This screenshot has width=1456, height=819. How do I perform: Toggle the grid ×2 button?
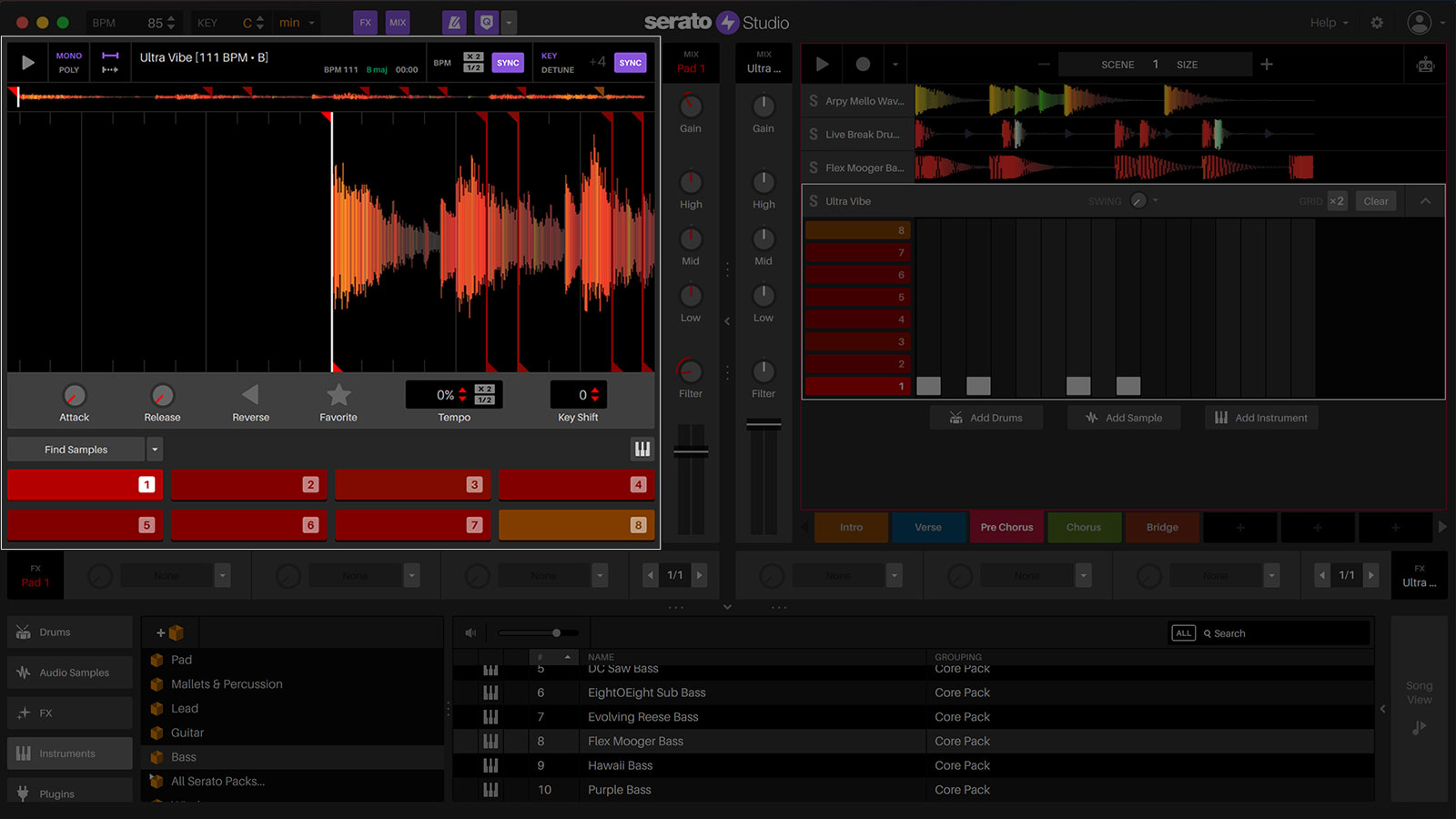(1337, 201)
